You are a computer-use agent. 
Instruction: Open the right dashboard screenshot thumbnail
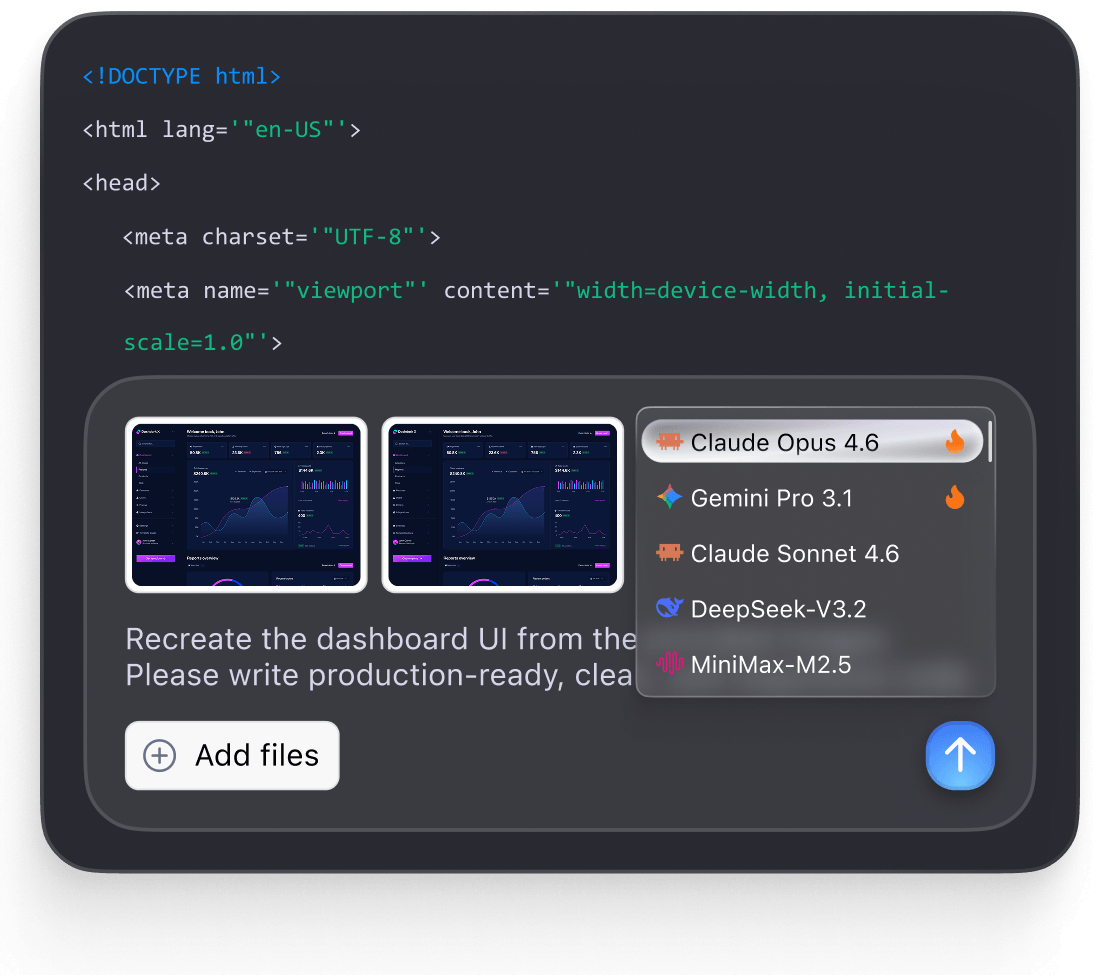(x=502, y=505)
